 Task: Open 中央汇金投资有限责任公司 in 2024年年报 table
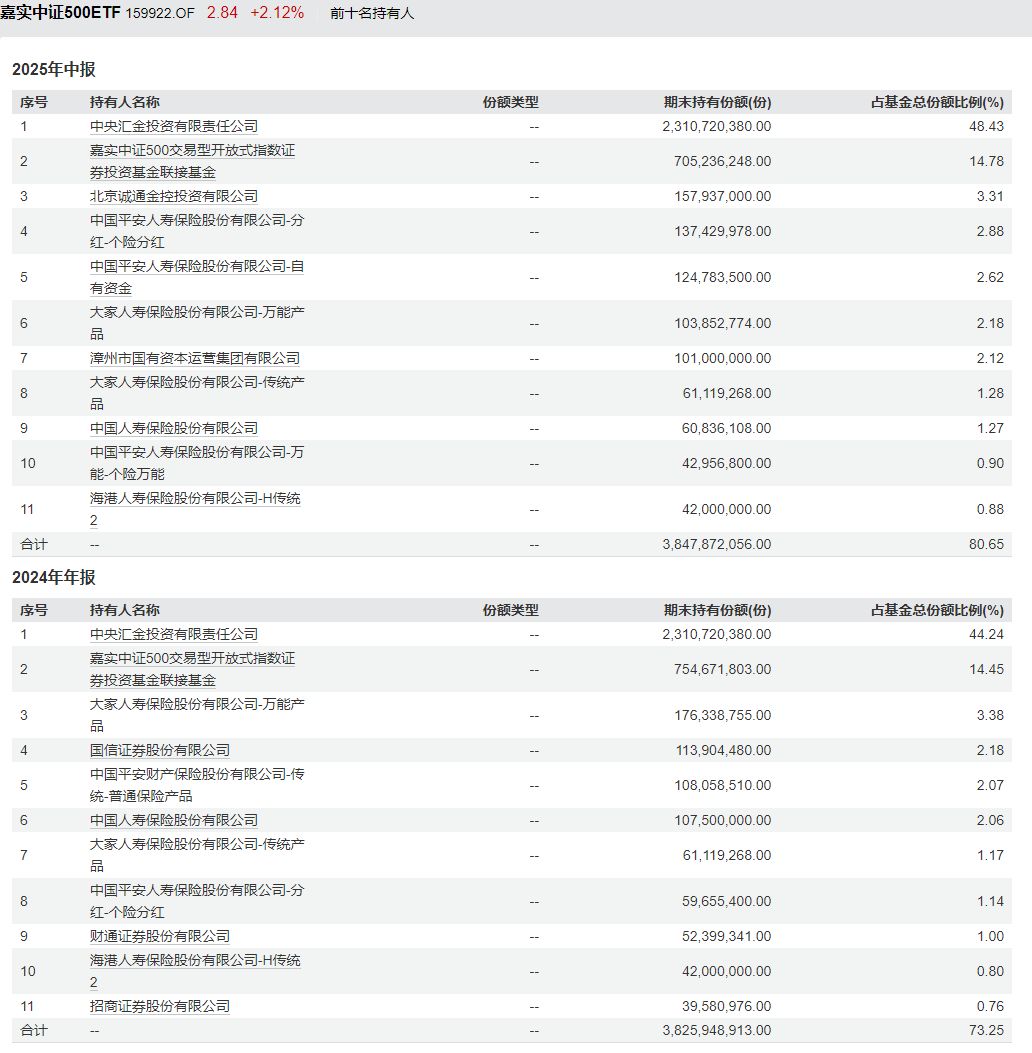click(x=173, y=634)
